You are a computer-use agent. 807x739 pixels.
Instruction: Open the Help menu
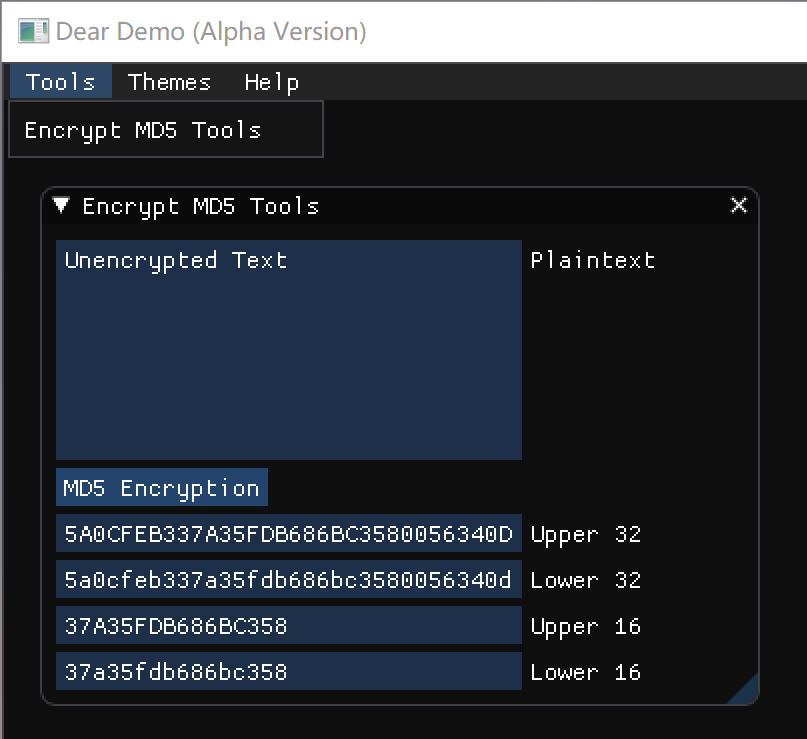270,82
